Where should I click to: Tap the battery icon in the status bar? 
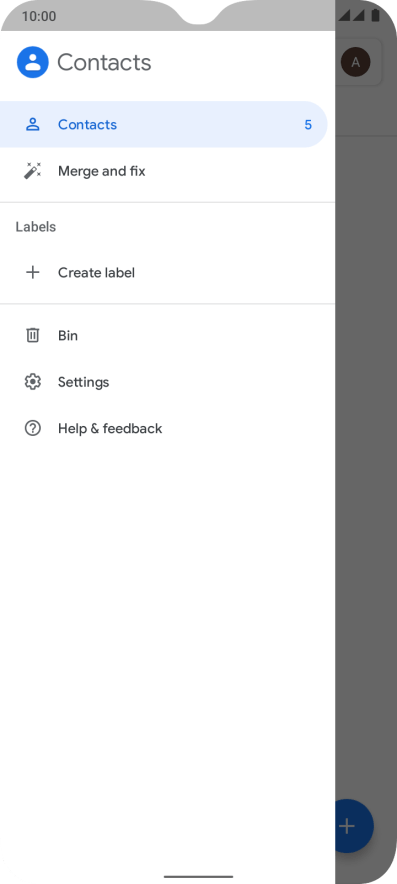[x=376, y=16]
